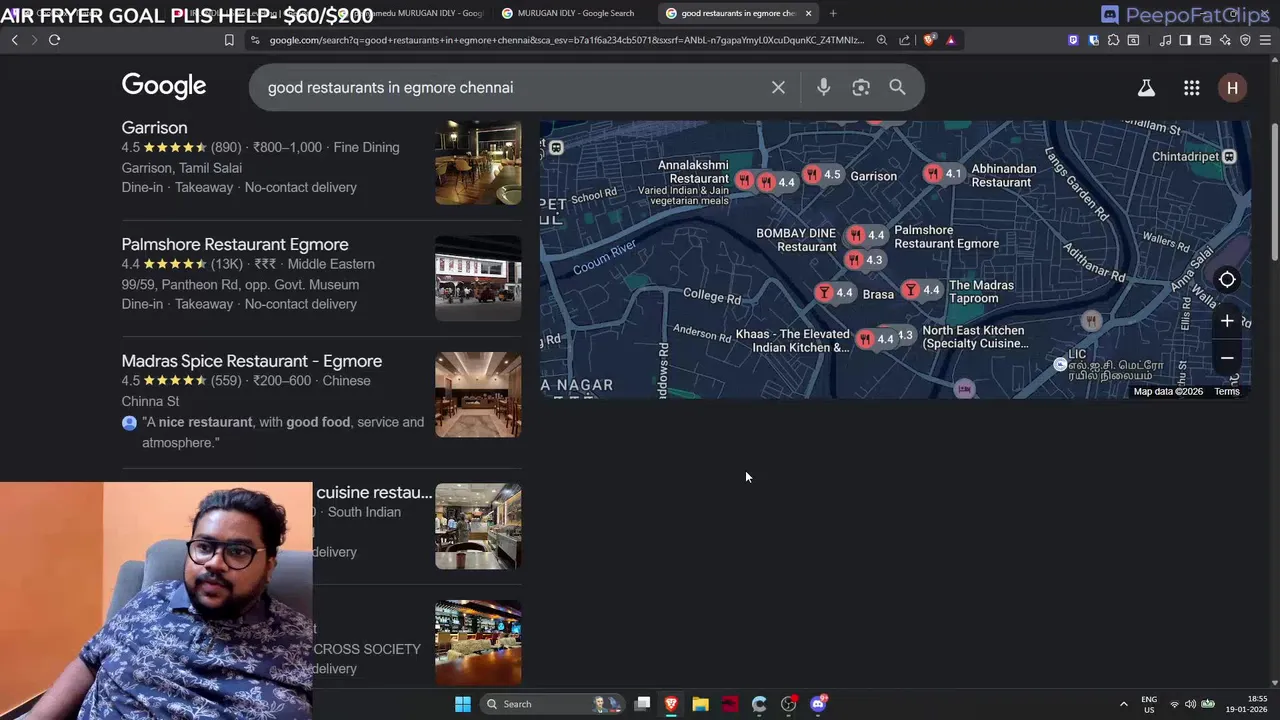
Task: Select Palmshore Restaurant Egmore map pin
Action: pos(866,236)
